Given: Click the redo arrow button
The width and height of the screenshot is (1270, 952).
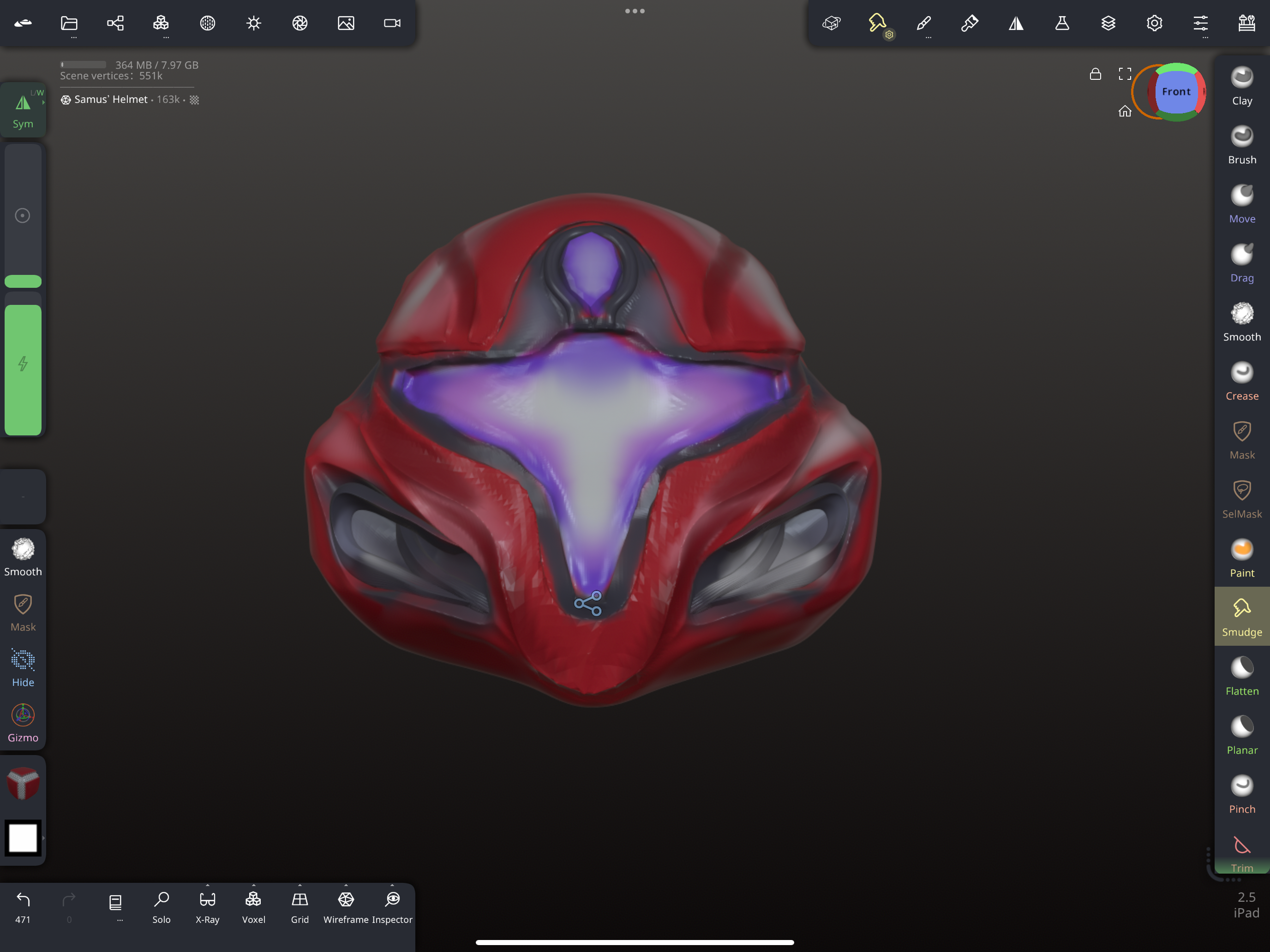Looking at the screenshot, I should coord(69,908).
